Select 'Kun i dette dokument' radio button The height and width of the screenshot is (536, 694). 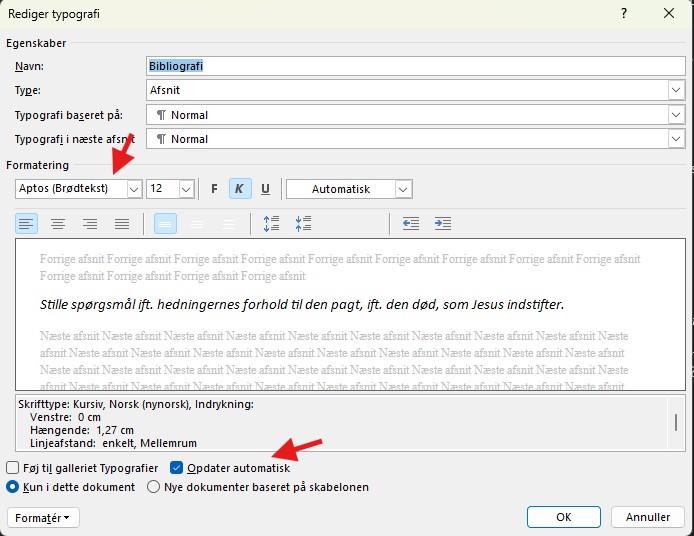[13, 488]
